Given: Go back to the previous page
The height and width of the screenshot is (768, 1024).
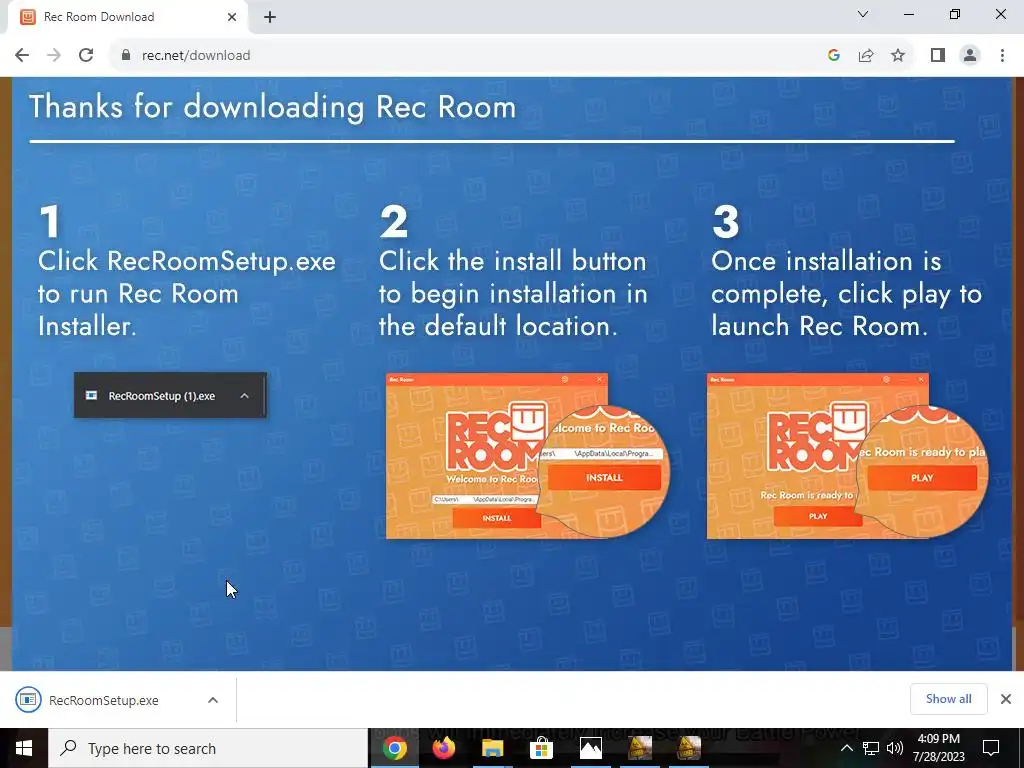Looking at the screenshot, I should 22,56.
